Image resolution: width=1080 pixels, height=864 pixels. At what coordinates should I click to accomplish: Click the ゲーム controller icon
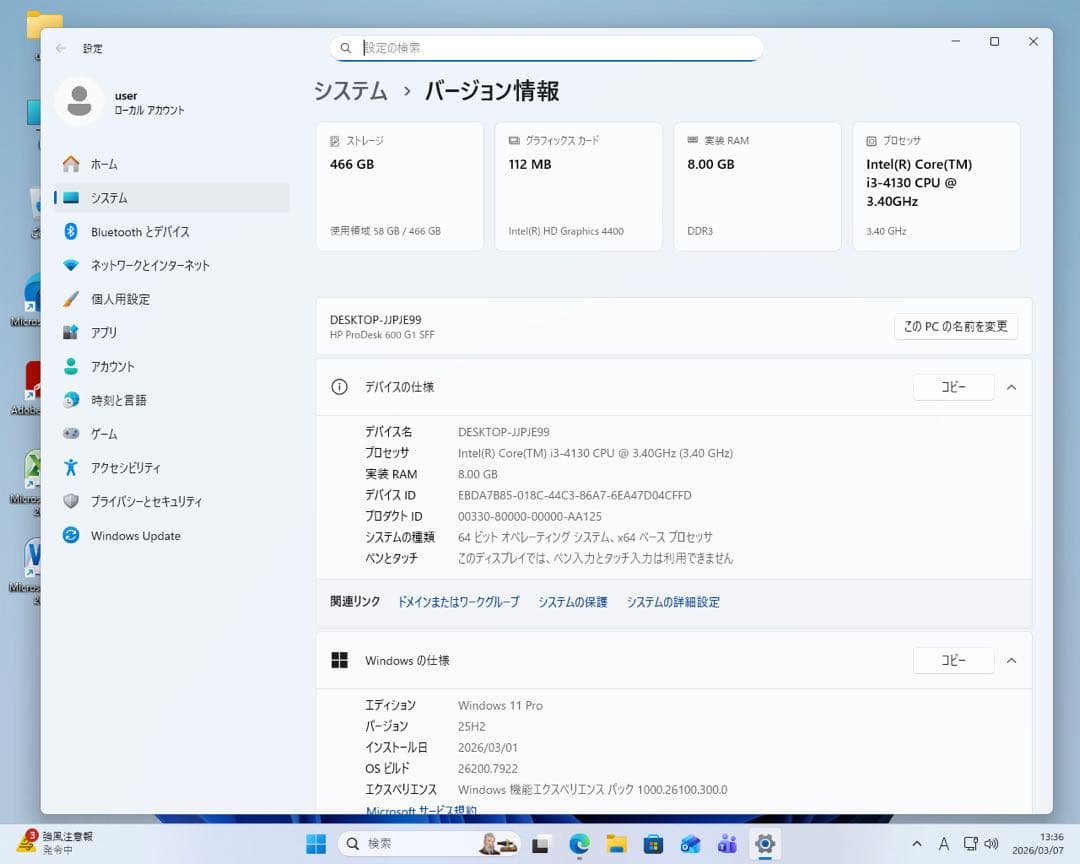[x=71, y=433]
